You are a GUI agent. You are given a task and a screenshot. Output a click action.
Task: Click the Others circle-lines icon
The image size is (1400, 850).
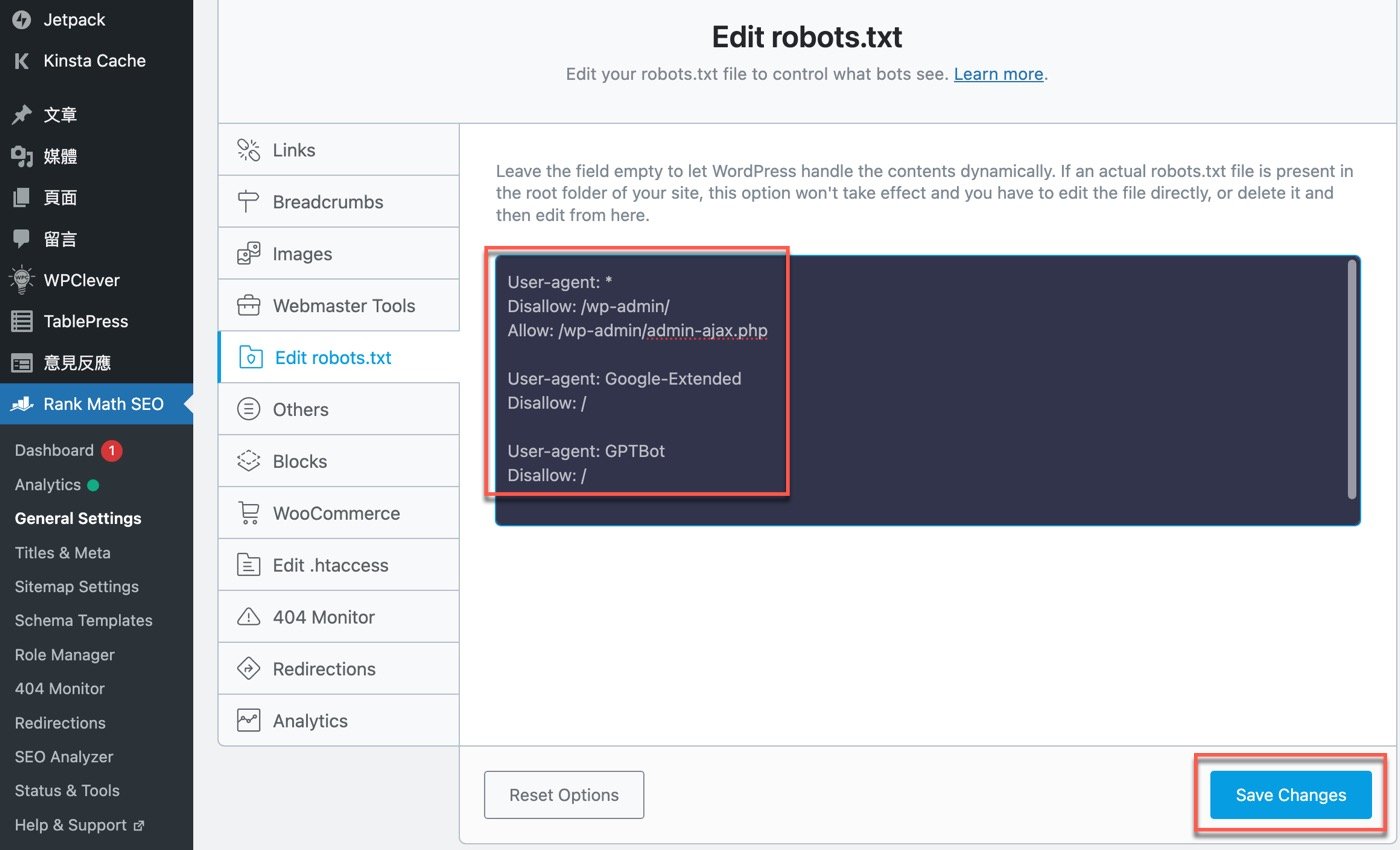pos(248,409)
